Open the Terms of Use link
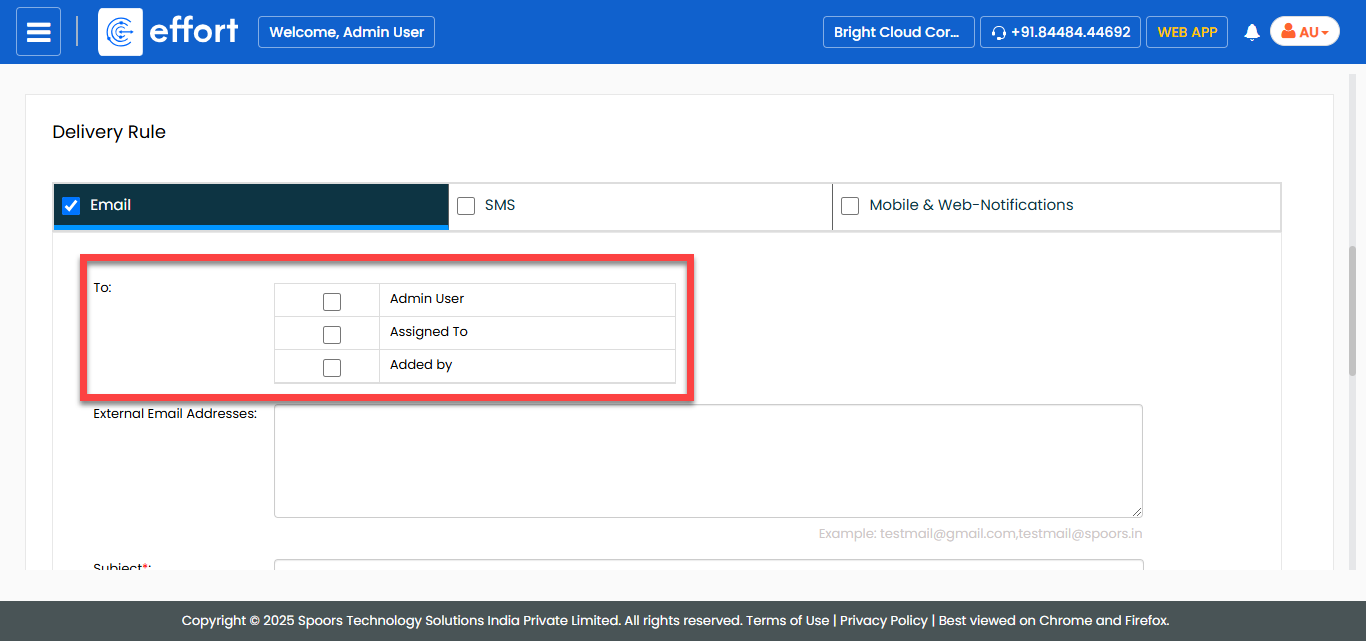Image resolution: width=1366 pixels, height=641 pixels. click(x=787, y=620)
